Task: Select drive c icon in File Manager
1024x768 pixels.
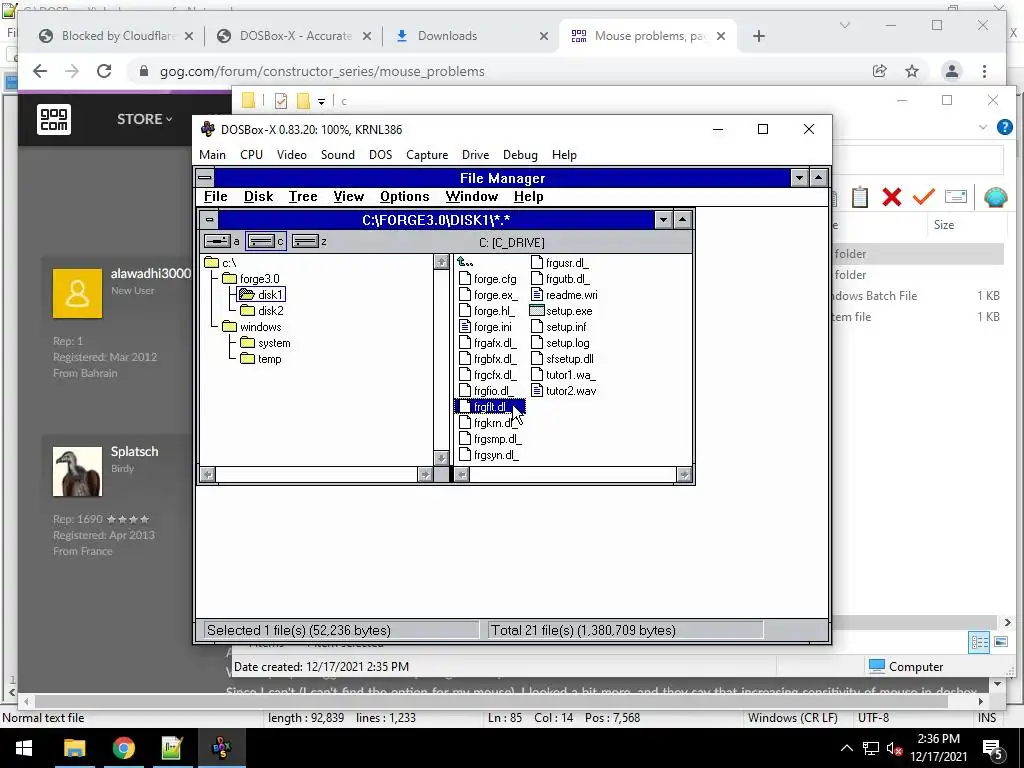Action: click(x=266, y=242)
